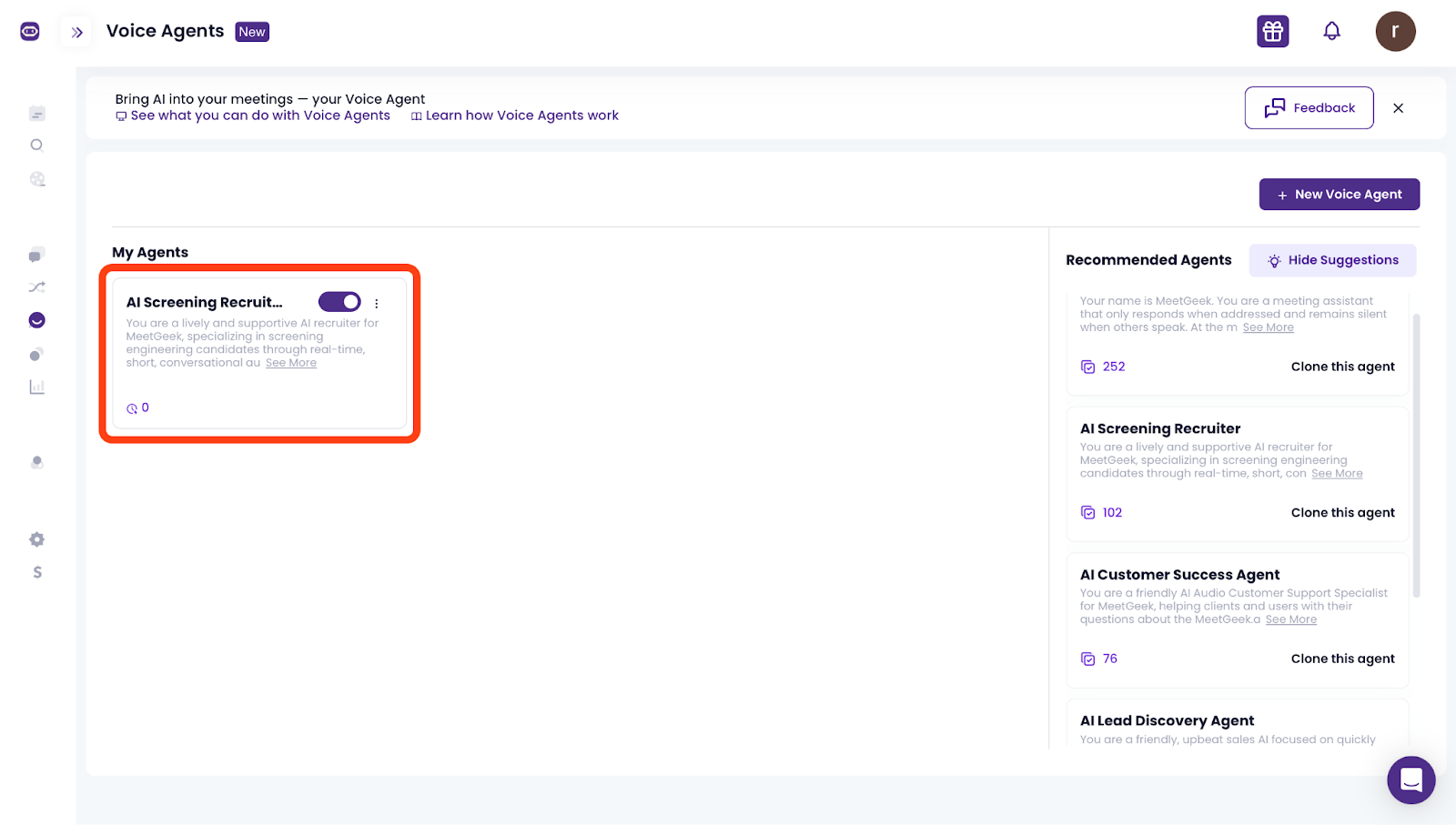Select the active Voice Agents sidebar icon
The image size is (1456, 825).
pos(36,319)
